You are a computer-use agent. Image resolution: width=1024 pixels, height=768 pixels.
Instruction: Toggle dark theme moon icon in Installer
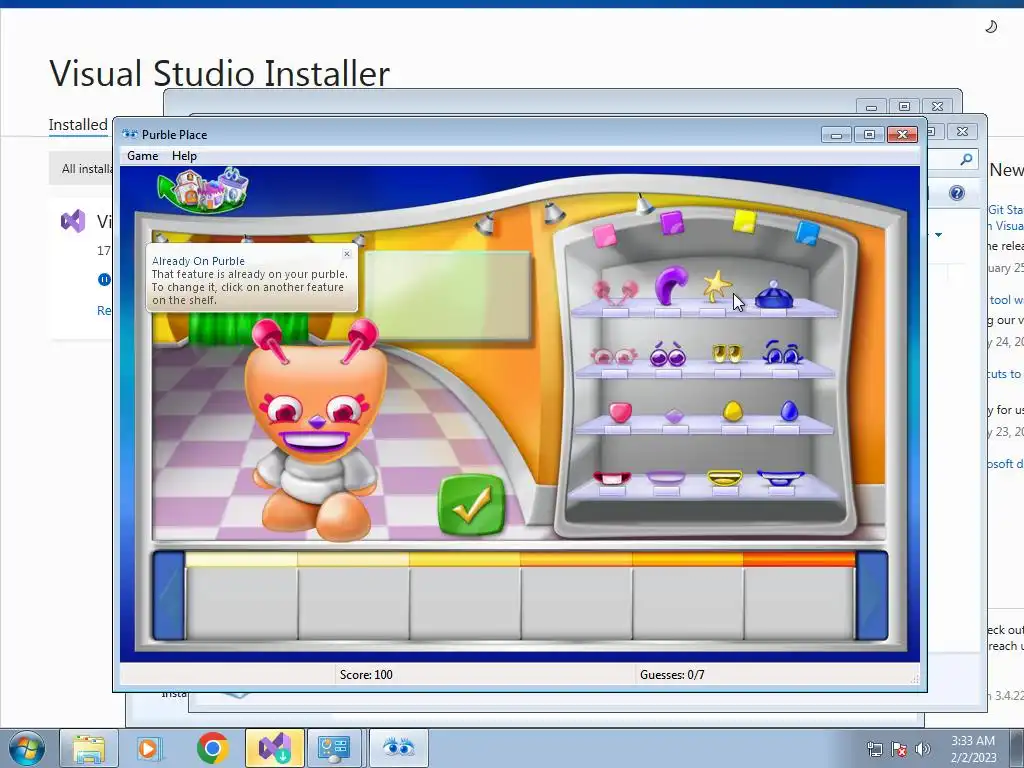[991, 27]
